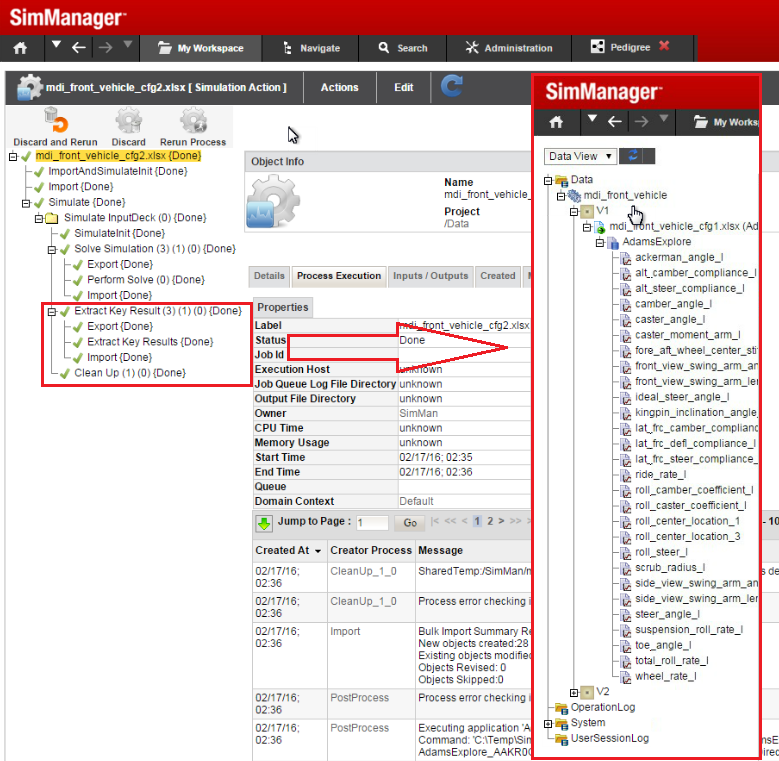The image size is (779, 761).
Task: Sort by Created At column header
Action: pos(288,550)
